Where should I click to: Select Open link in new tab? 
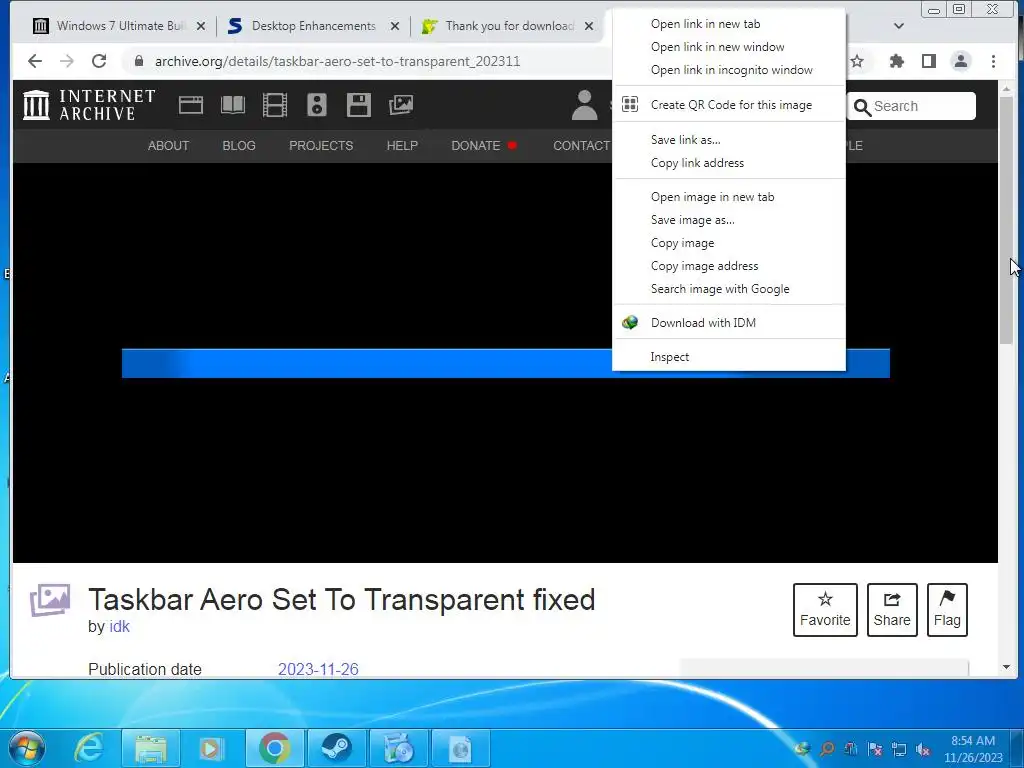[x=728, y=24]
